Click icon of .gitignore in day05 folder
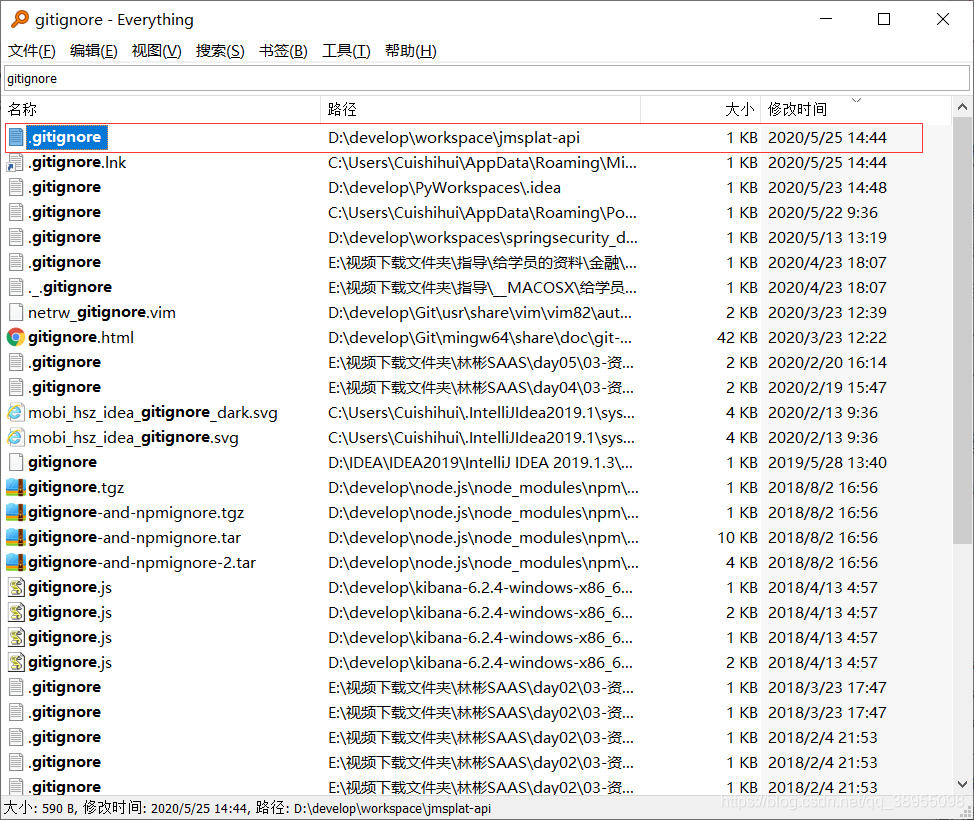 pyautogui.click(x=16, y=362)
